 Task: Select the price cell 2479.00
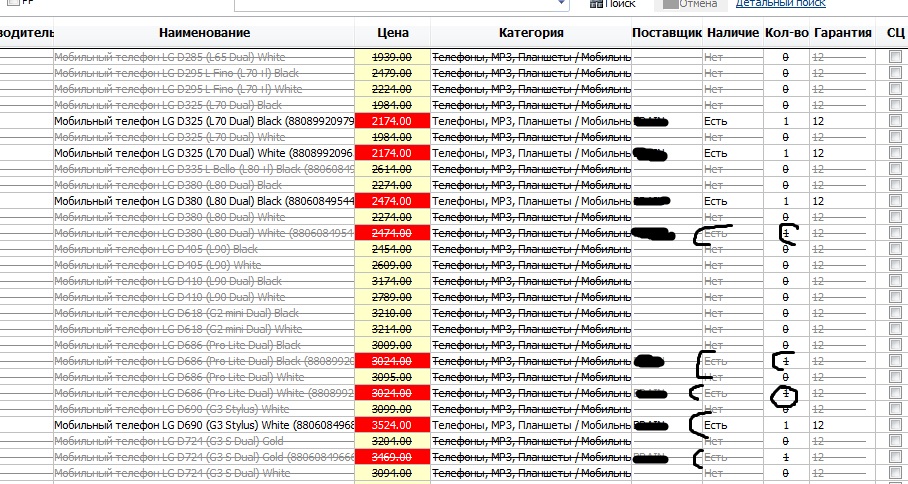393,73
